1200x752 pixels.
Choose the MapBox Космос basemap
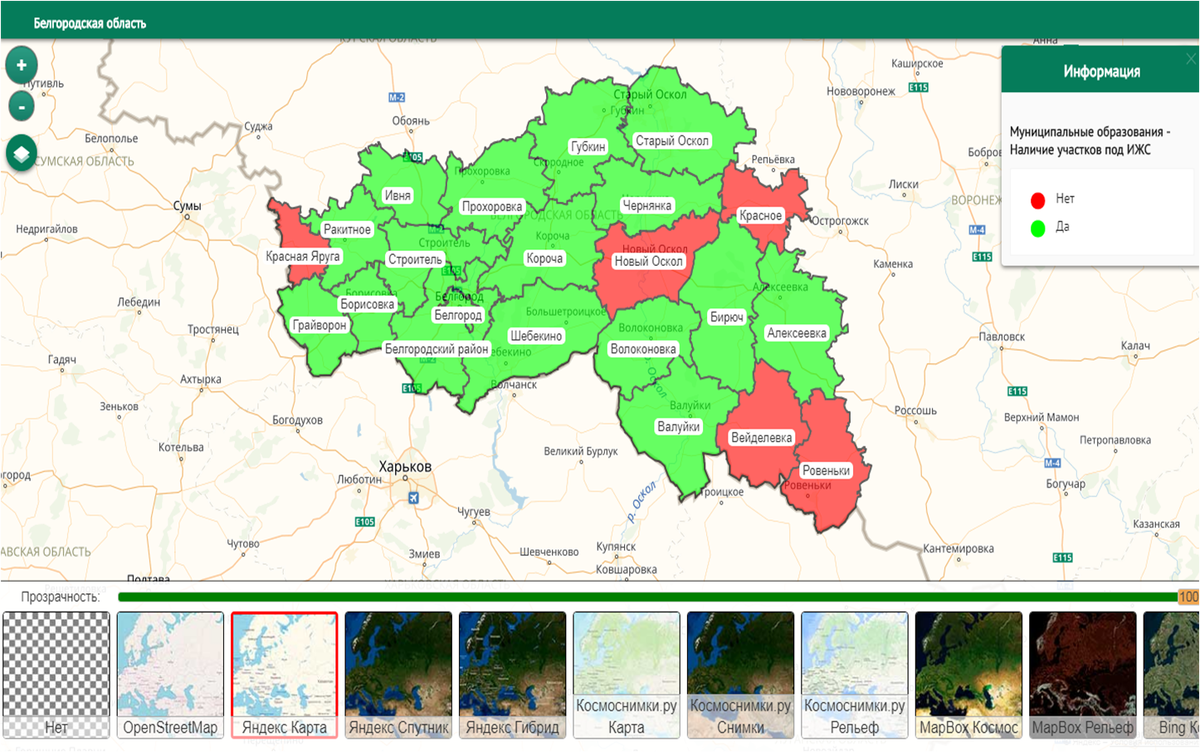pos(968,675)
